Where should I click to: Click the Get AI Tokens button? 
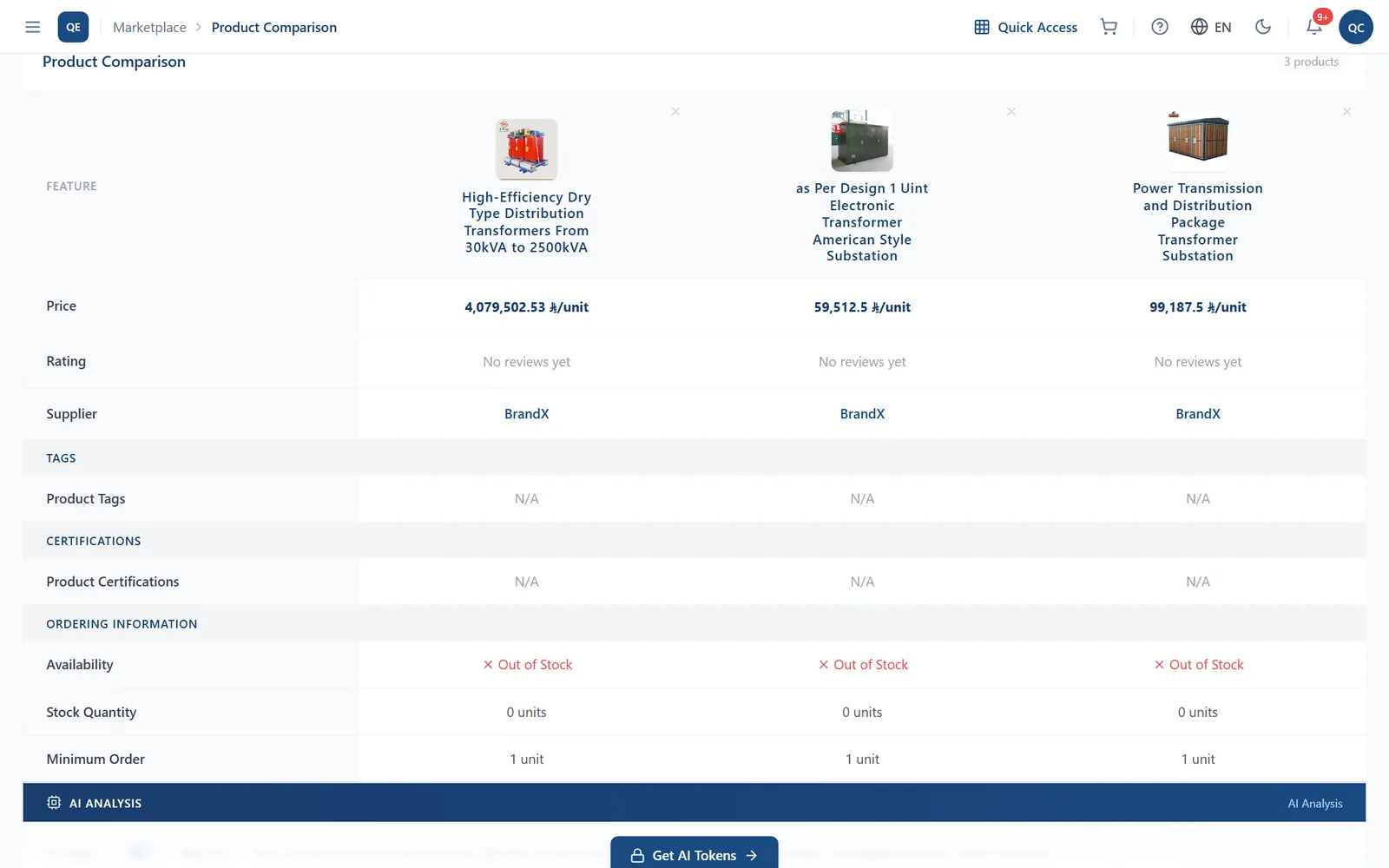(x=694, y=854)
